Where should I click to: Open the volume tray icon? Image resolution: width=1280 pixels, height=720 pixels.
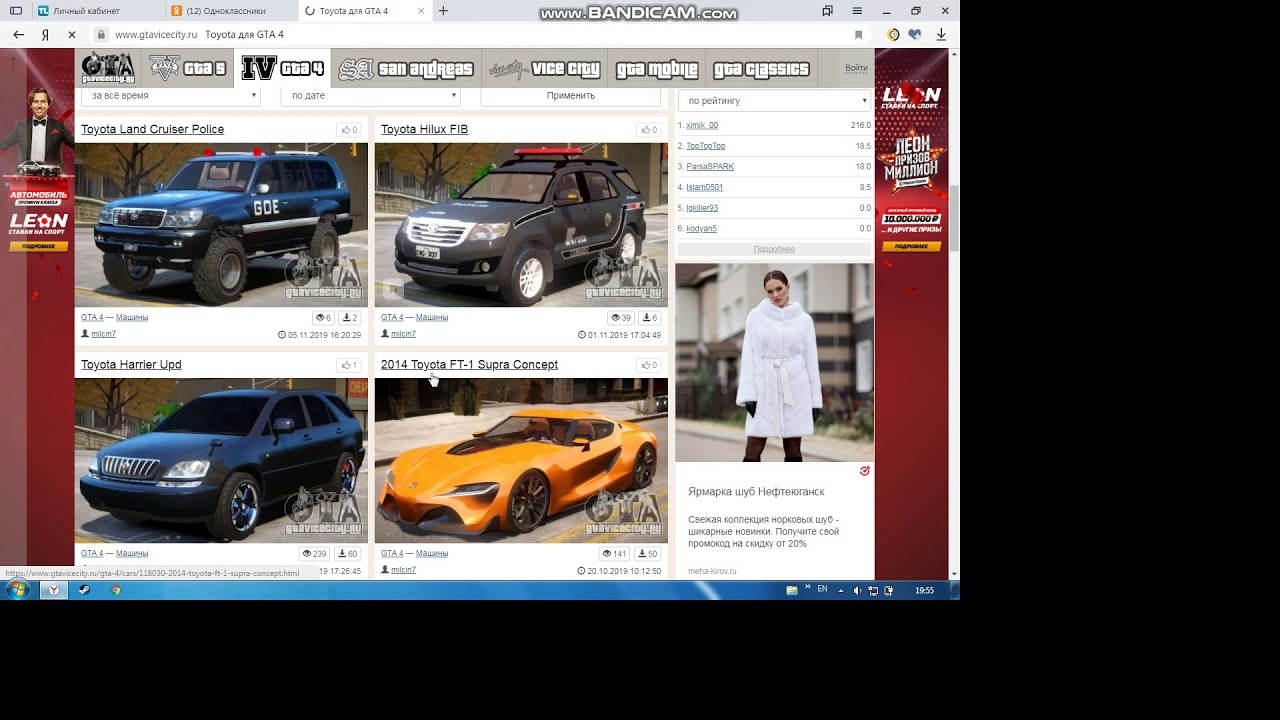[857, 591]
